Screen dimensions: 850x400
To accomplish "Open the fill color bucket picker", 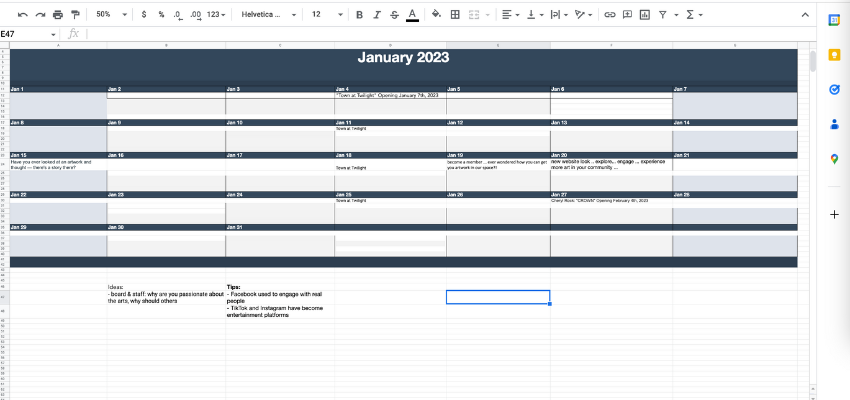I will (x=436, y=15).
